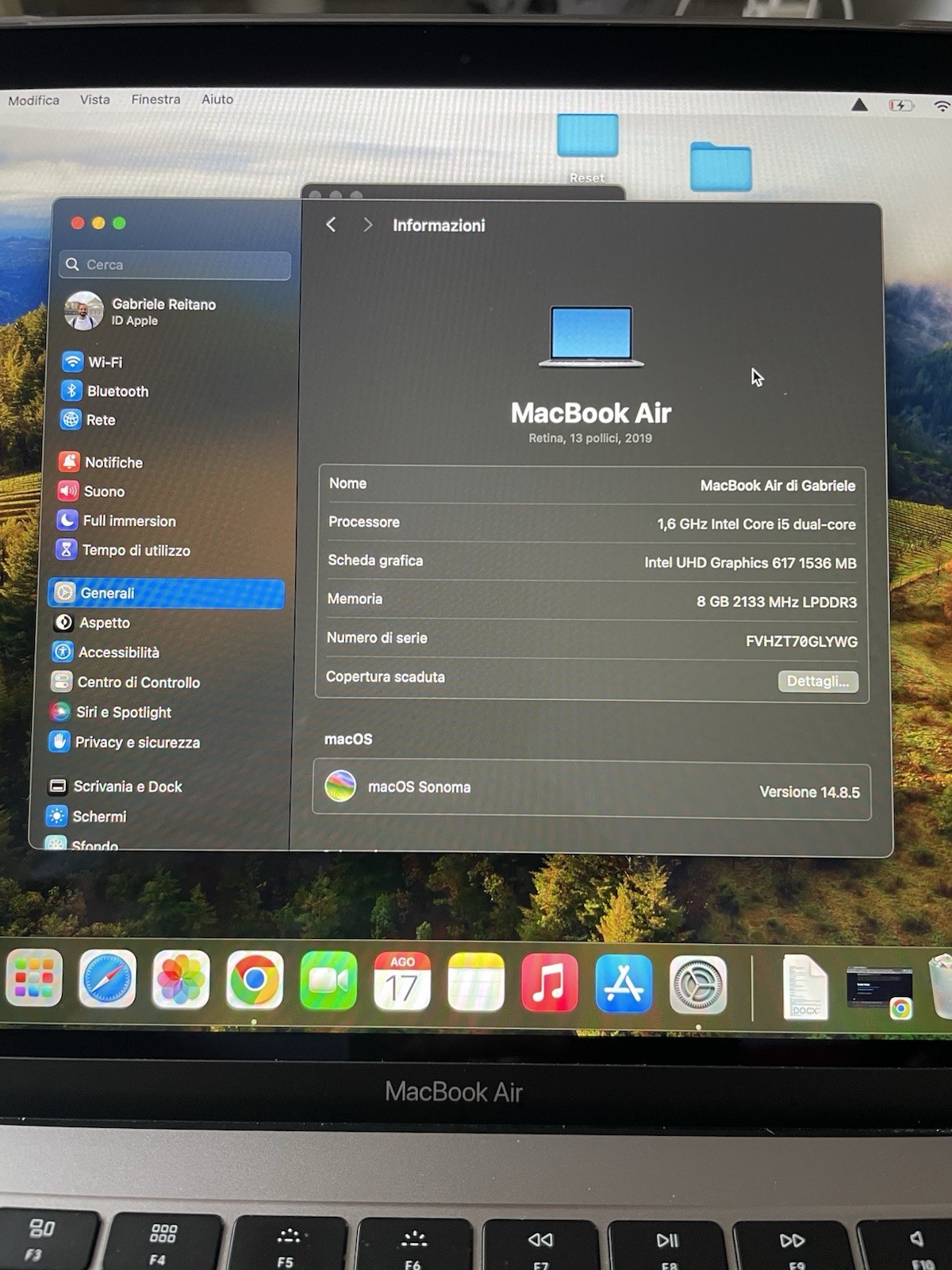This screenshot has width=952, height=1270.
Task: Open the Vista menu
Action: click(94, 99)
